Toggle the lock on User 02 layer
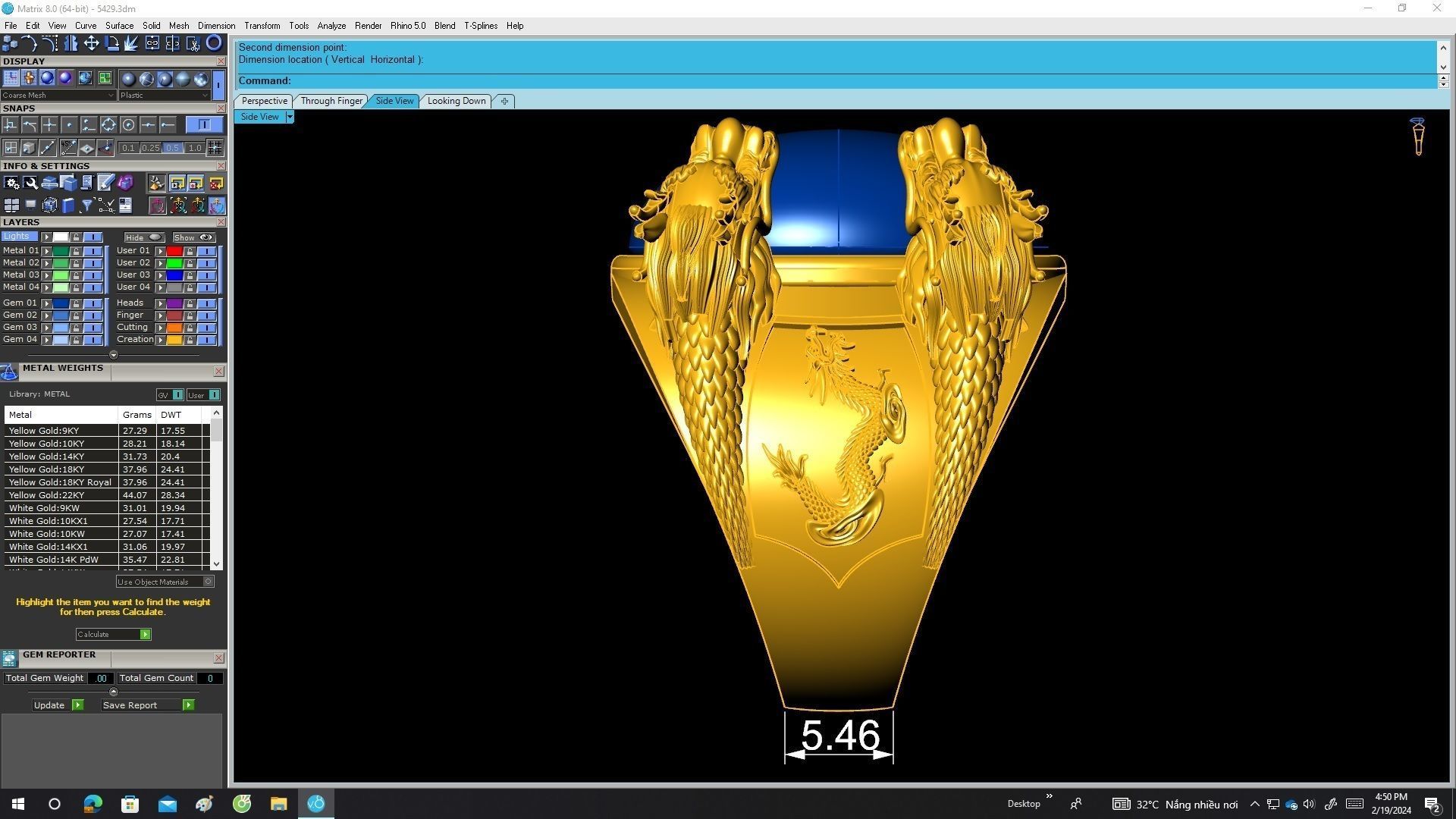Screen dimensions: 1456x819 click(x=190, y=263)
